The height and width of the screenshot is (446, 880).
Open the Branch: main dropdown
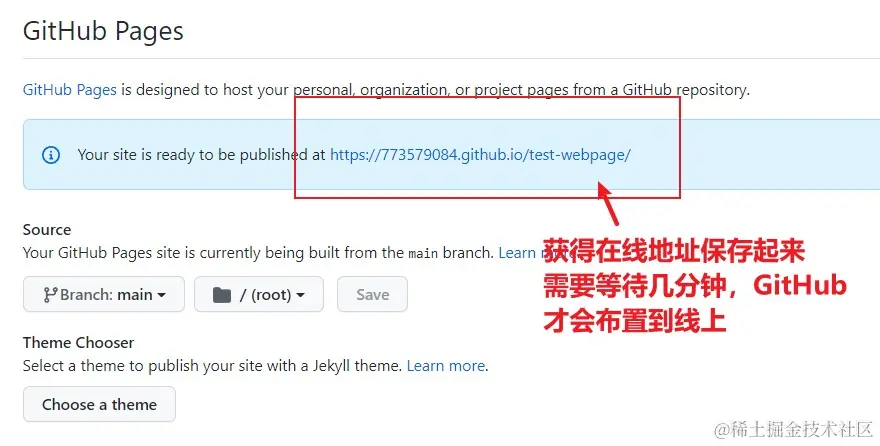[104, 295]
